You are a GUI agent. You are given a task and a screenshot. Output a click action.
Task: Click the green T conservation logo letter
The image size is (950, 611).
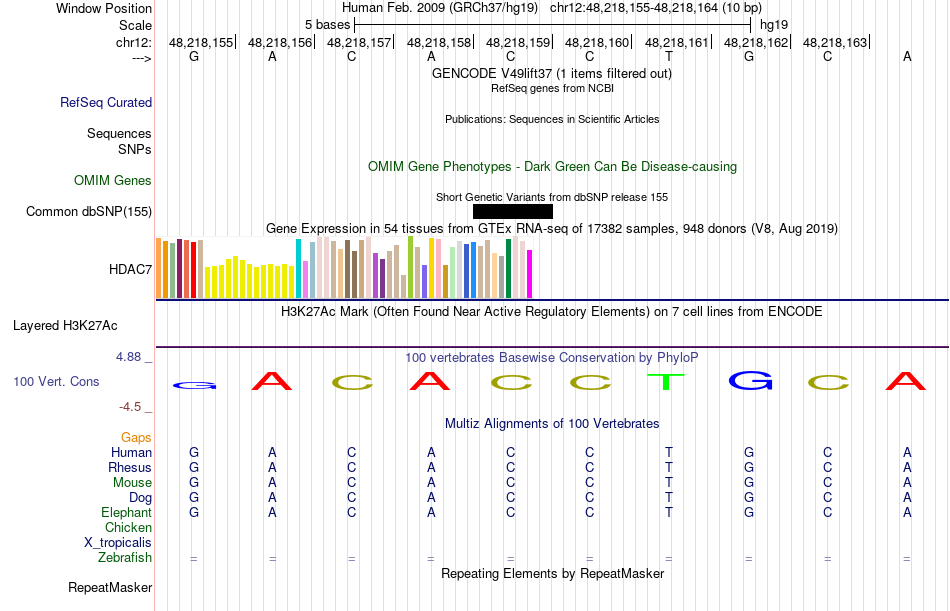point(666,382)
